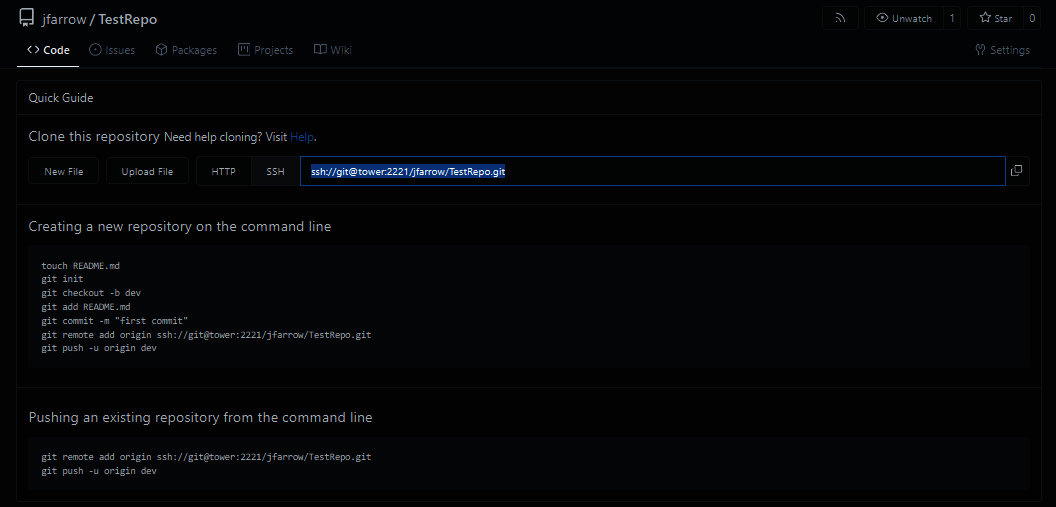View the watchers count of 1
The height and width of the screenshot is (507, 1056).
951,18
